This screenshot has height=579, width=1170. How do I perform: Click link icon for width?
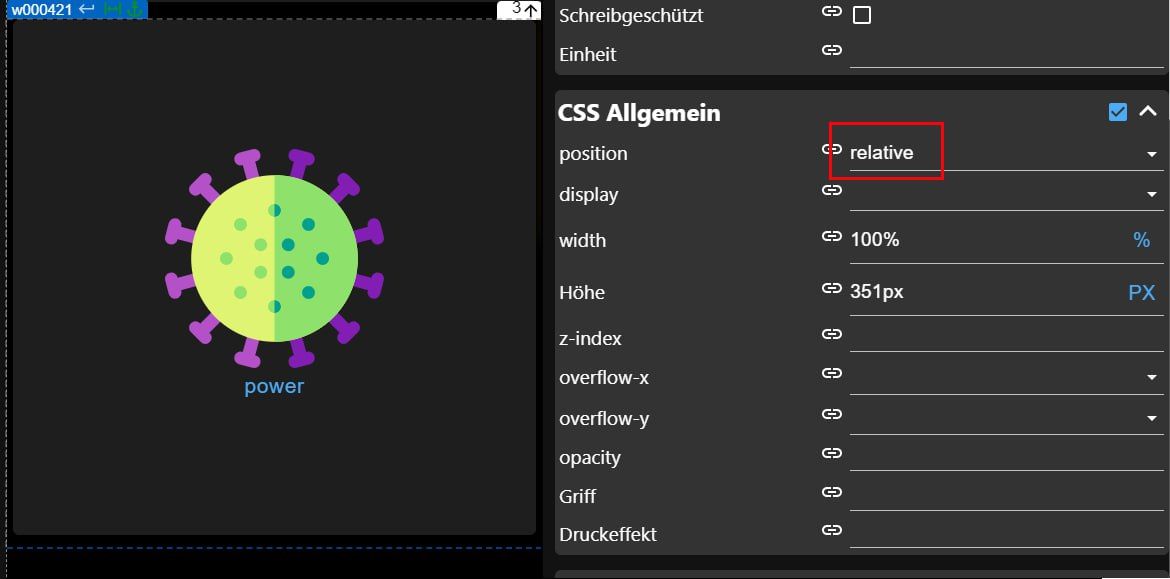click(x=832, y=236)
